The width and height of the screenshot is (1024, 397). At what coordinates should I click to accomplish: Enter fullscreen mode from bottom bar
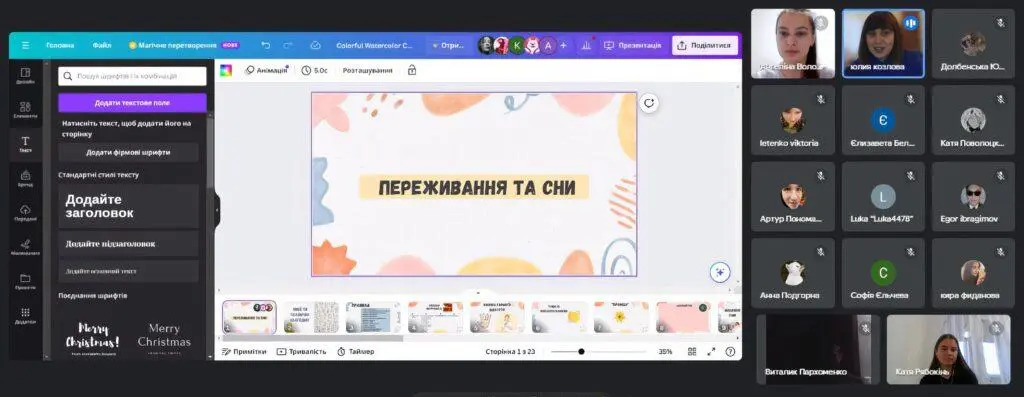point(712,351)
